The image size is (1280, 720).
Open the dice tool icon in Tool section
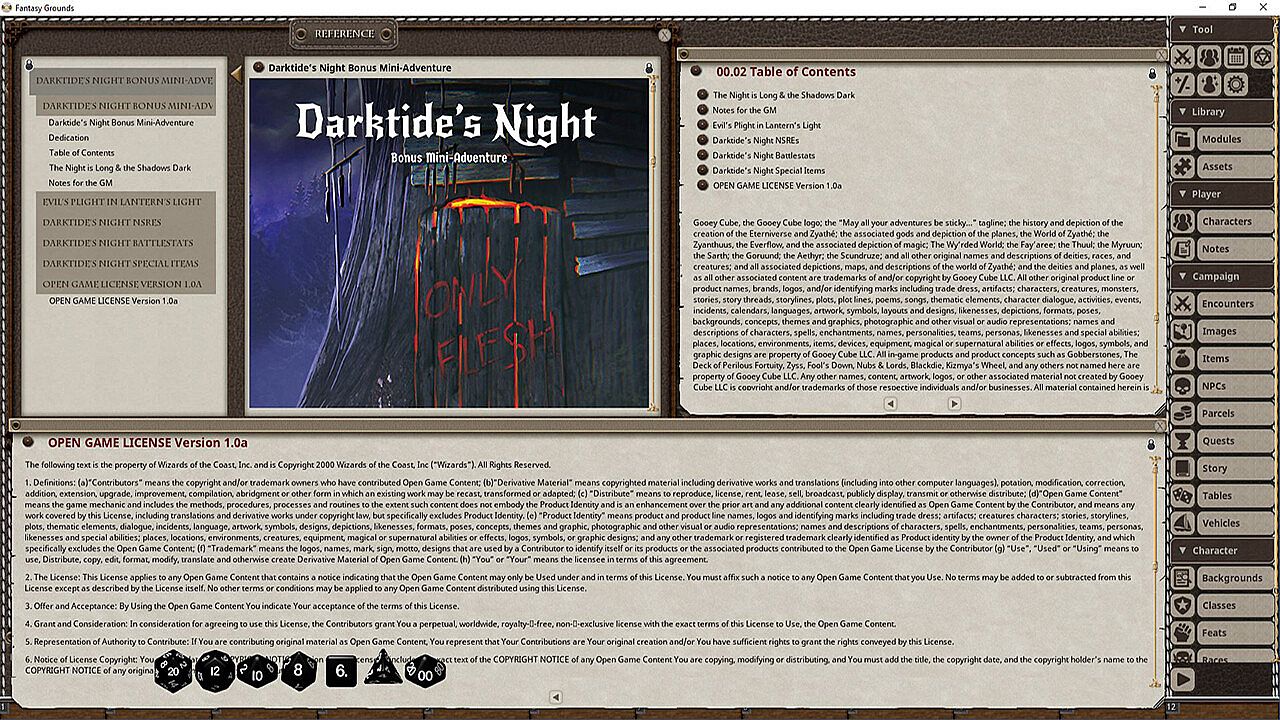point(1262,57)
